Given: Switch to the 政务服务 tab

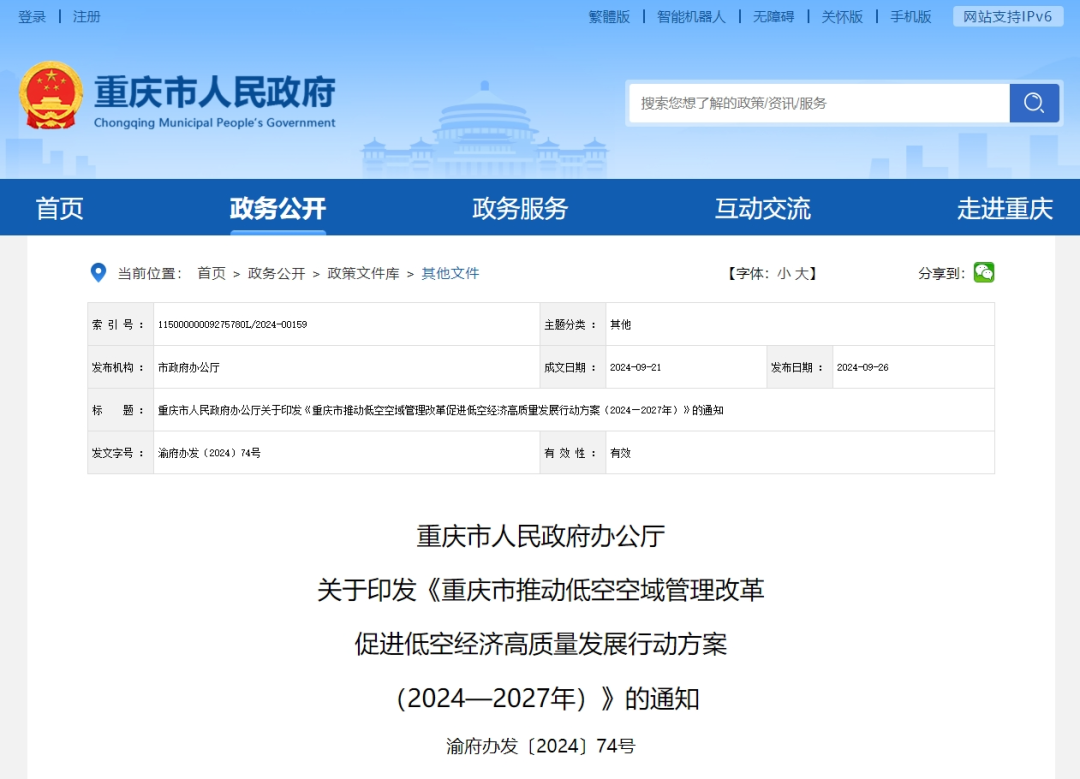Looking at the screenshot, I should click(x=519, y=207).
